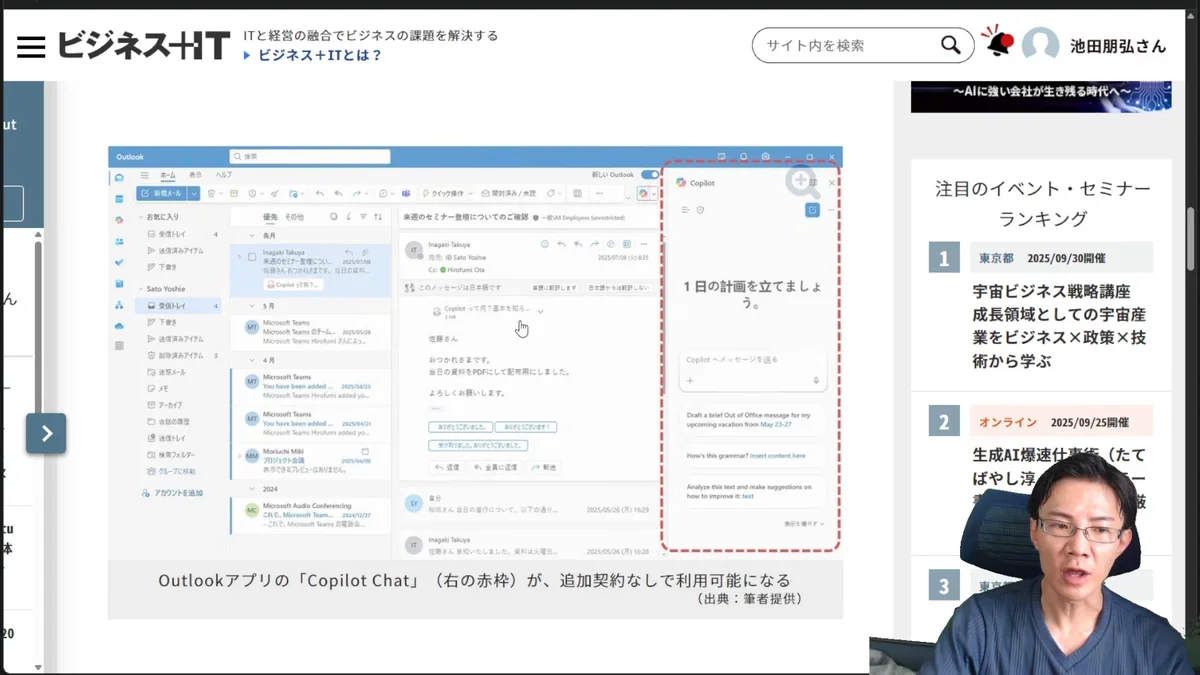The image size is (1200, 675).
Task: Open the ビジネス+ITとは? link
Action: [320, 55]
